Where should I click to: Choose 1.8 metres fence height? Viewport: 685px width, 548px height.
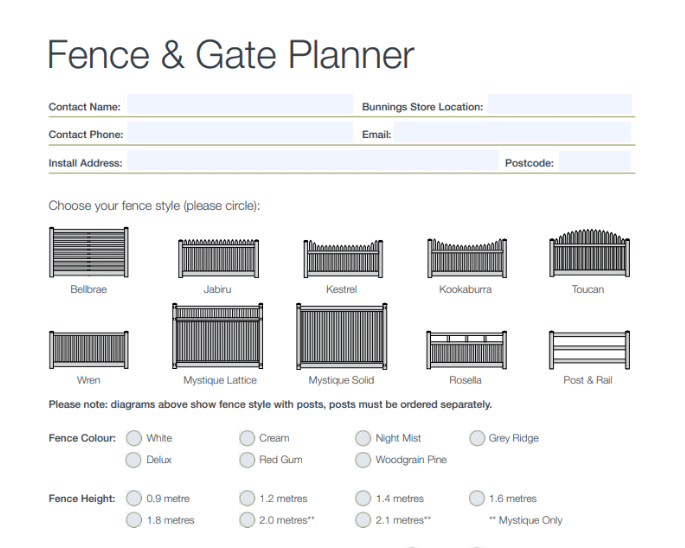click(x=133, y=520)
